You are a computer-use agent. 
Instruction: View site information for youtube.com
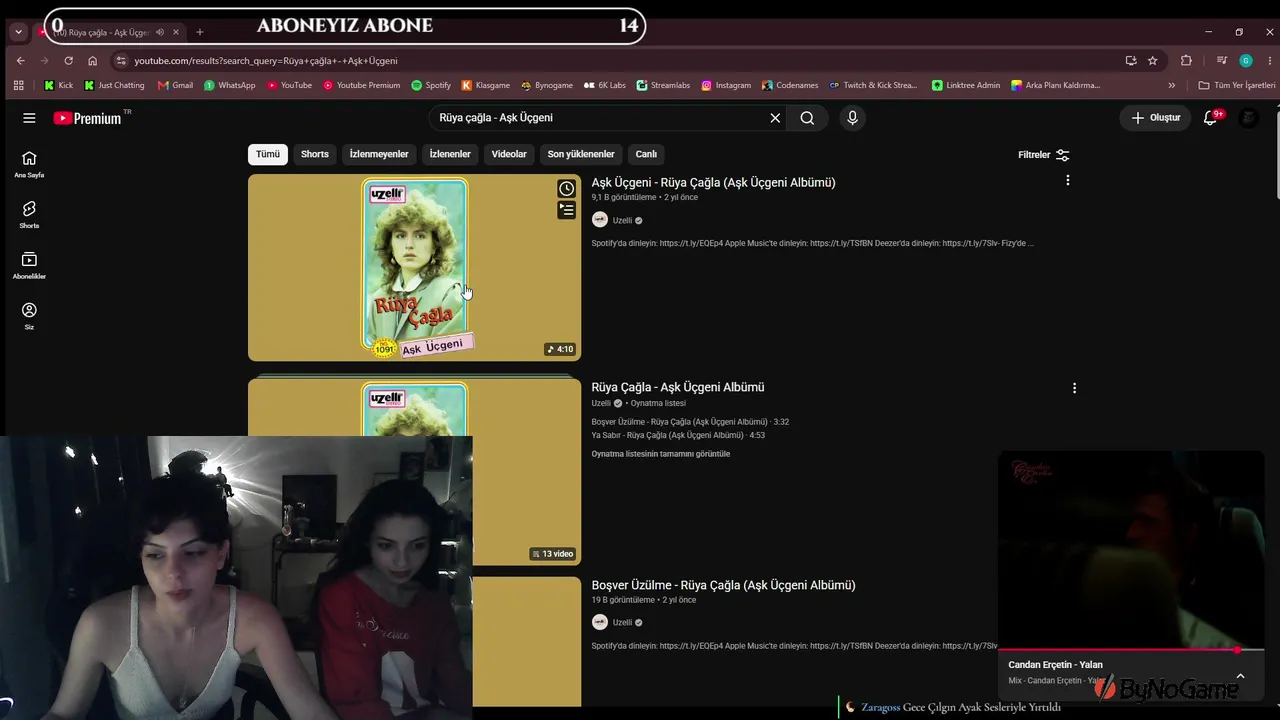pyautogui.click(x=120, y=60)
